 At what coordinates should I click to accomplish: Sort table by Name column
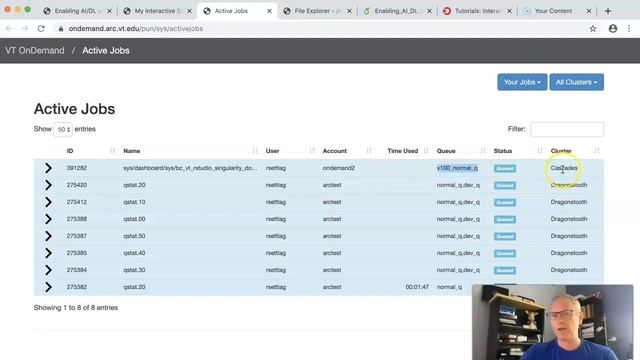tap(190, 151)
